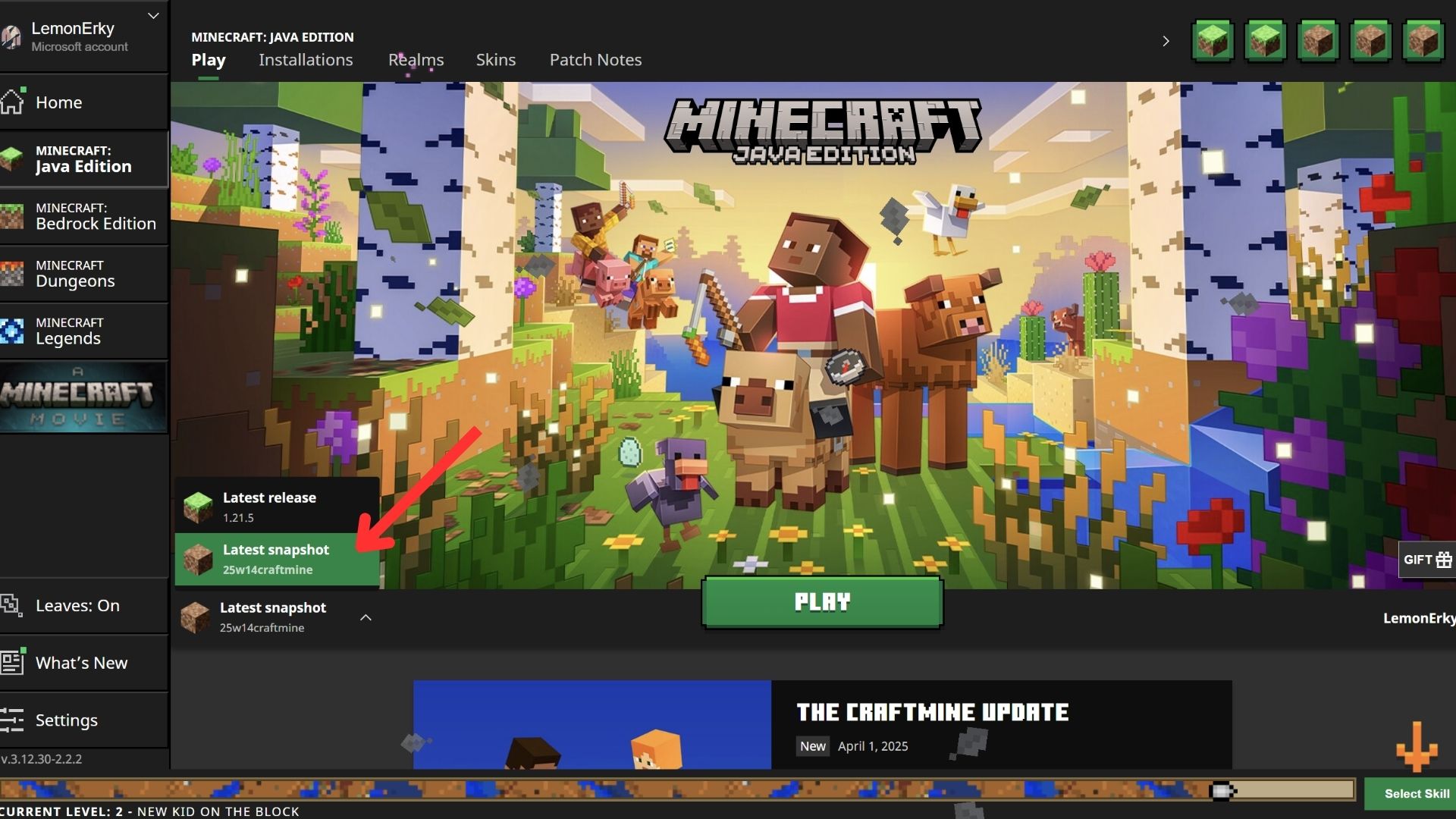
Task: Toggle the Leaves: On setting
Action: click(83, 606)
